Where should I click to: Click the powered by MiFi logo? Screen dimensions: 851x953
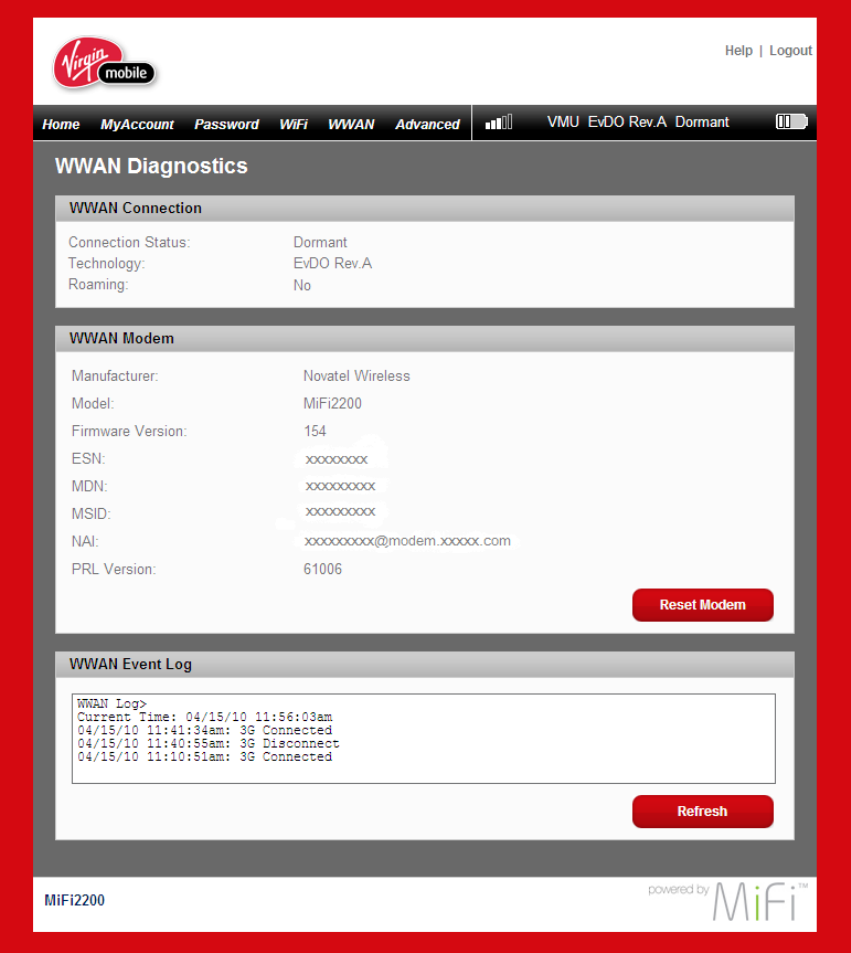click(728, 902)
